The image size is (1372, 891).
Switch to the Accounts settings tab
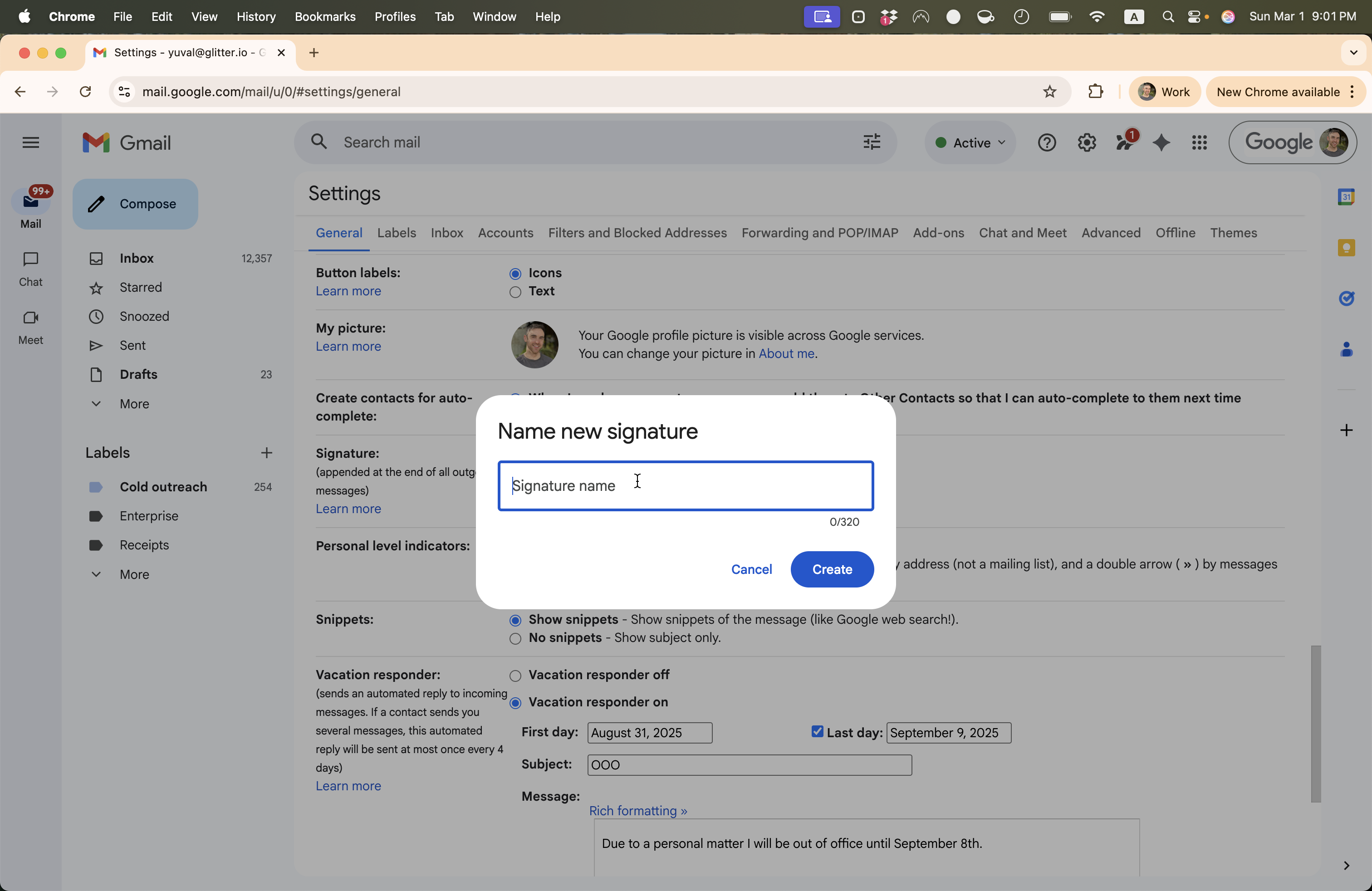pyautogui.click(x=505, y=233)
